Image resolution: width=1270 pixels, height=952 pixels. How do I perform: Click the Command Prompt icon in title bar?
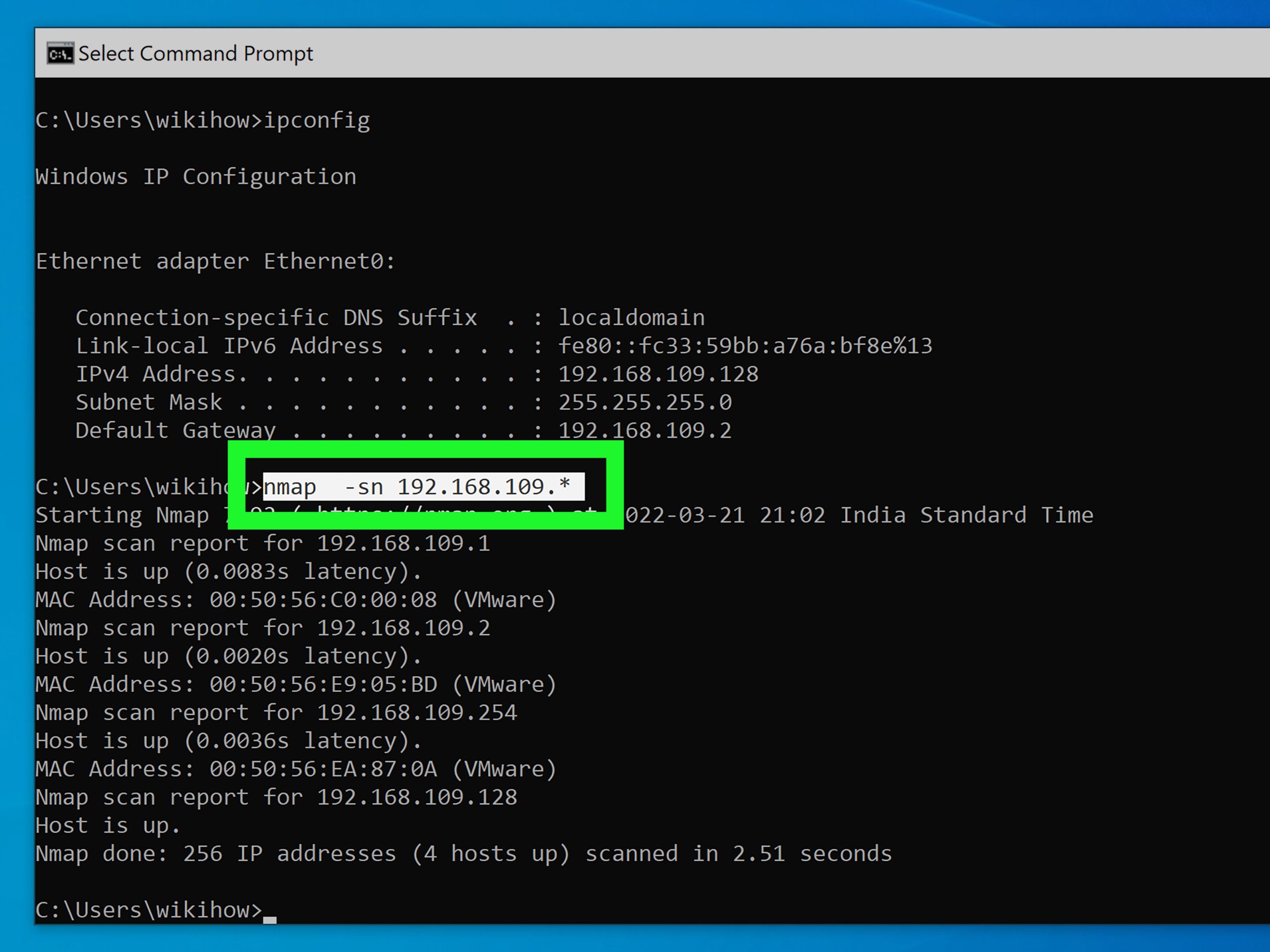(61, 54)
